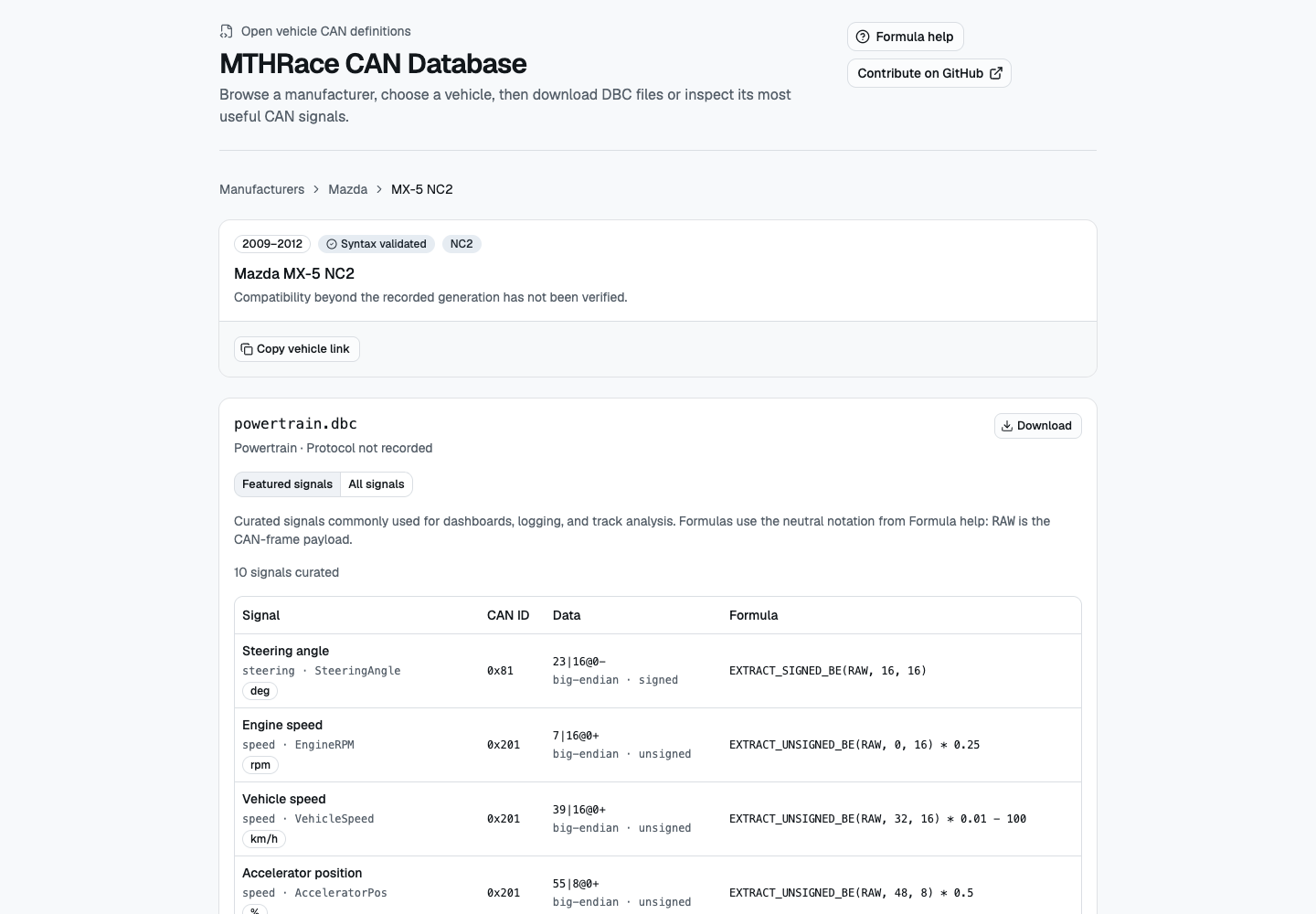Click the CAN ID column header
Viewport: 1316px width, 914px height.
click(508, 615)
